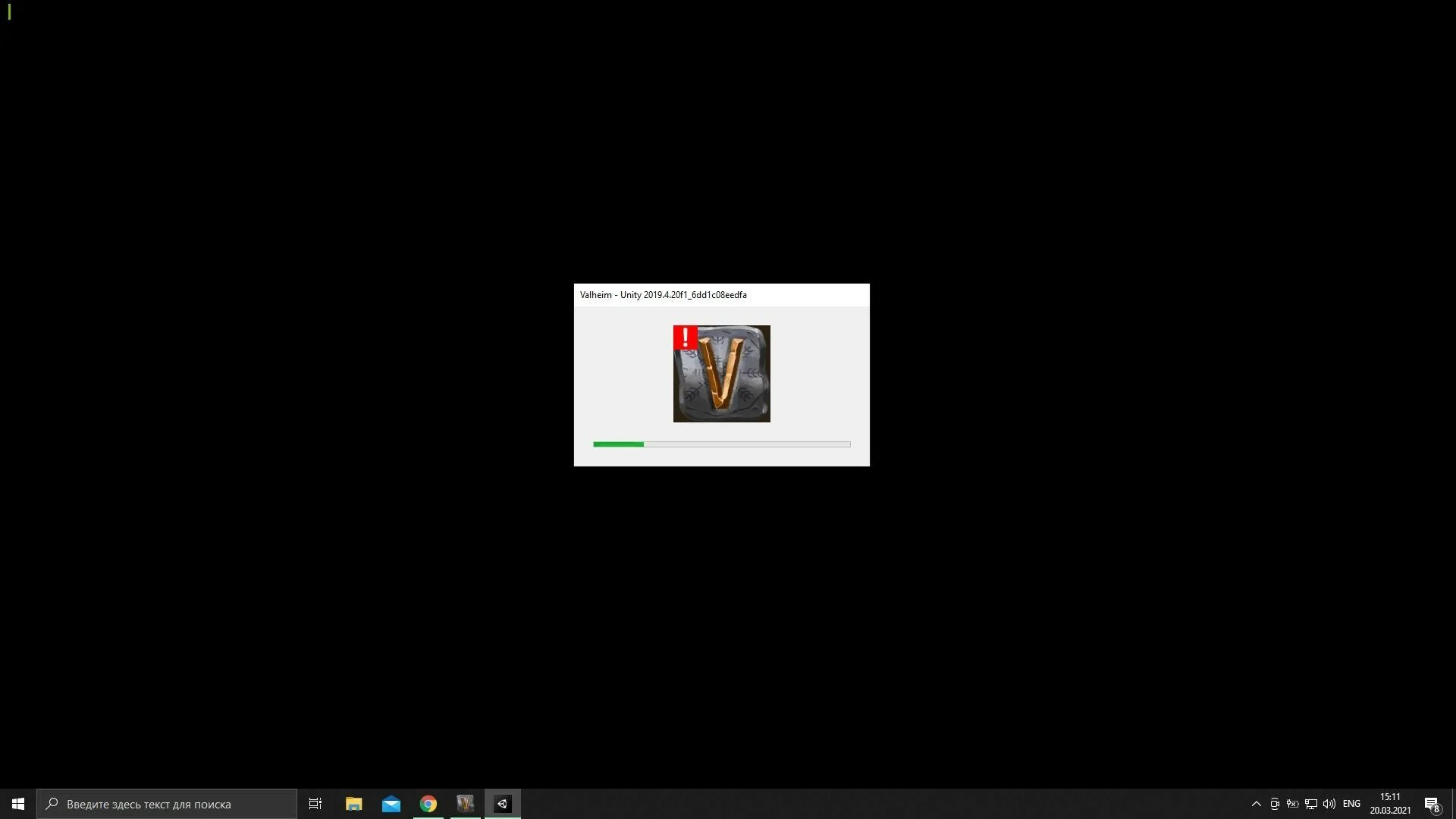Expand the hidden system tray icons
This screenshot has width=1456, height=819.
1256,804
